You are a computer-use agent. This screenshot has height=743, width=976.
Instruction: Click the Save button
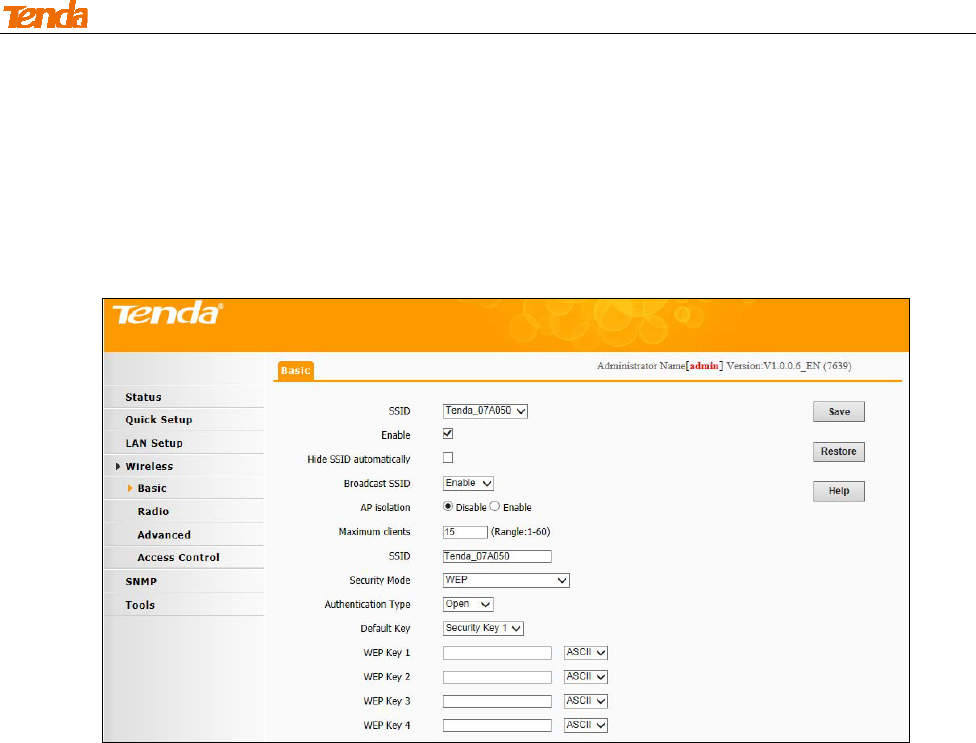click(838, 412)
